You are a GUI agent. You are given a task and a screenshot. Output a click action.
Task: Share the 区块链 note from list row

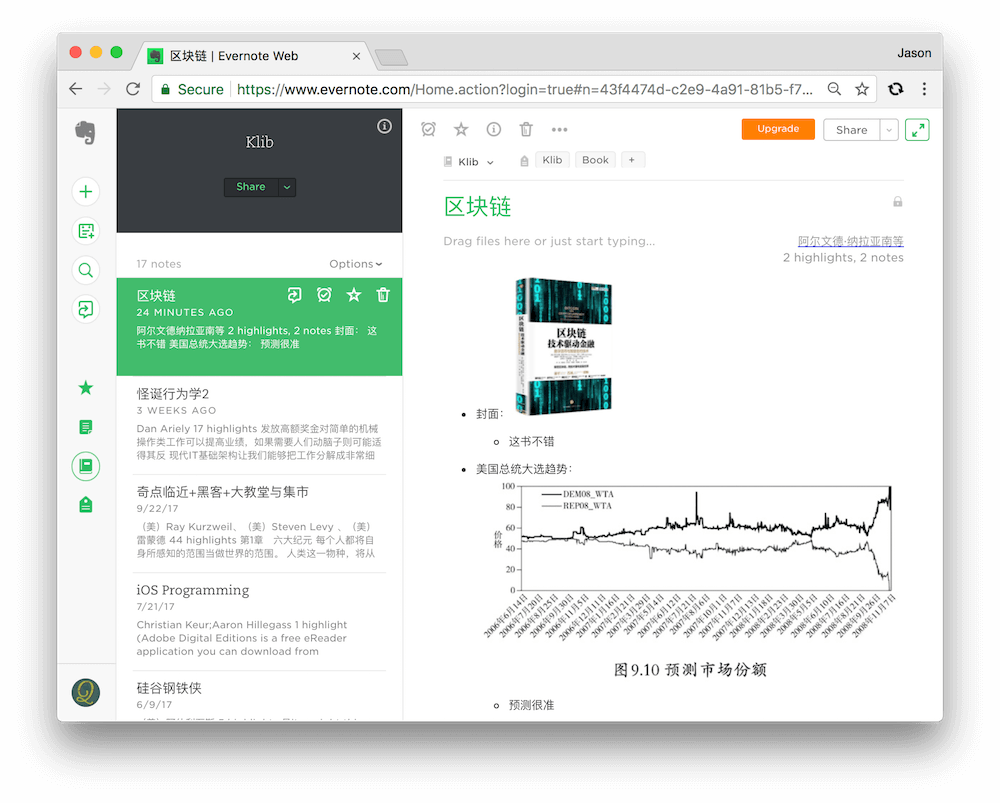pos(294,295)
